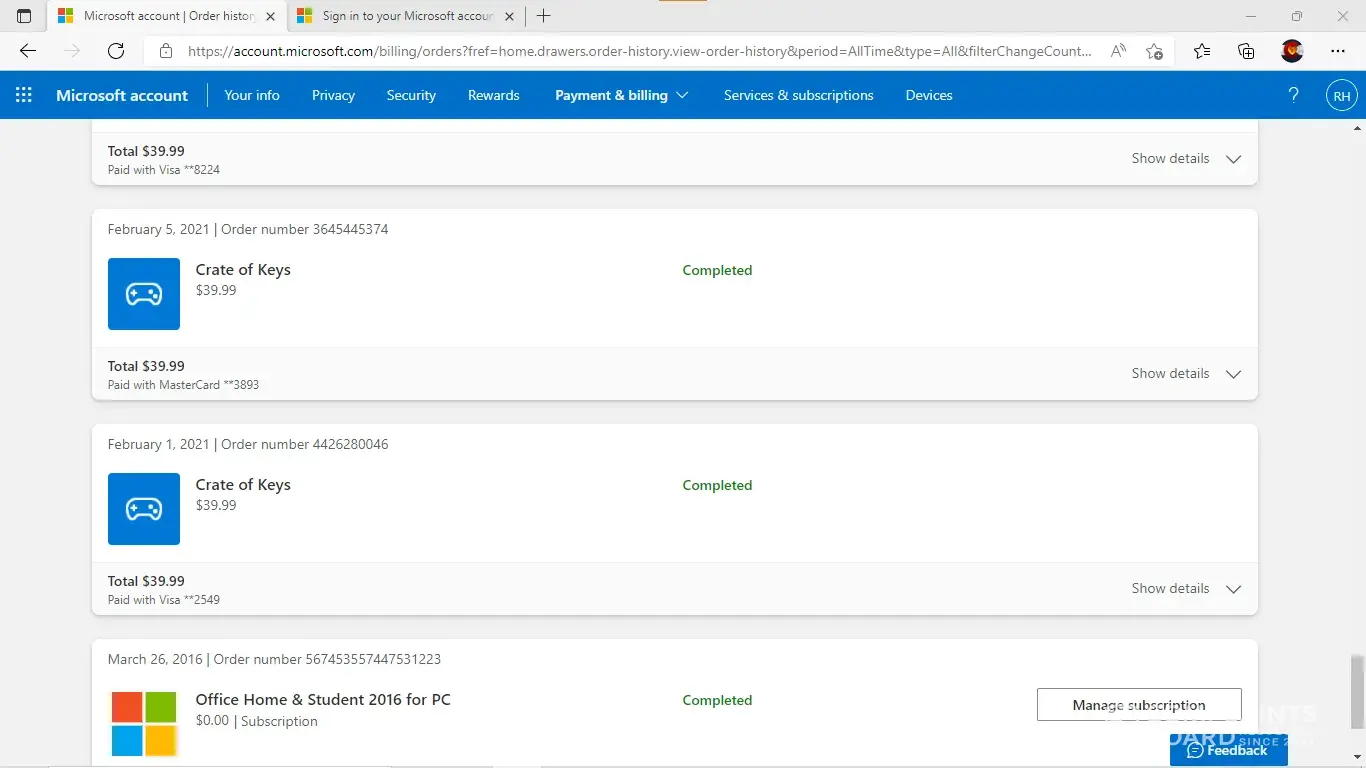Toggle the vertical tabs panel button
Image resolution: width=1366 pixels, height=768 pixels.
point(24,16)
